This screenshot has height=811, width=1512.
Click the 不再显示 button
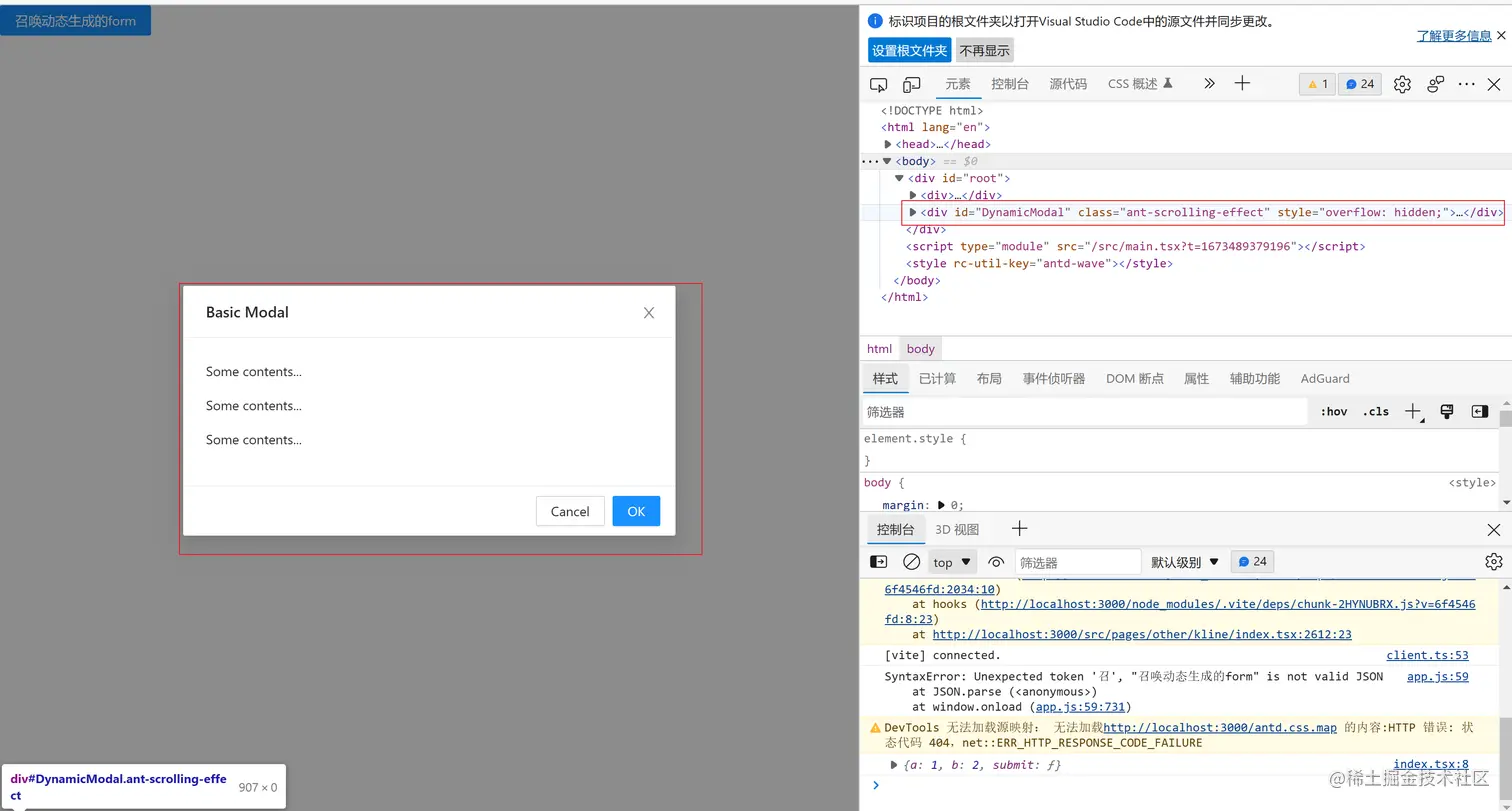pyautogui.click(x=985, y=50)
